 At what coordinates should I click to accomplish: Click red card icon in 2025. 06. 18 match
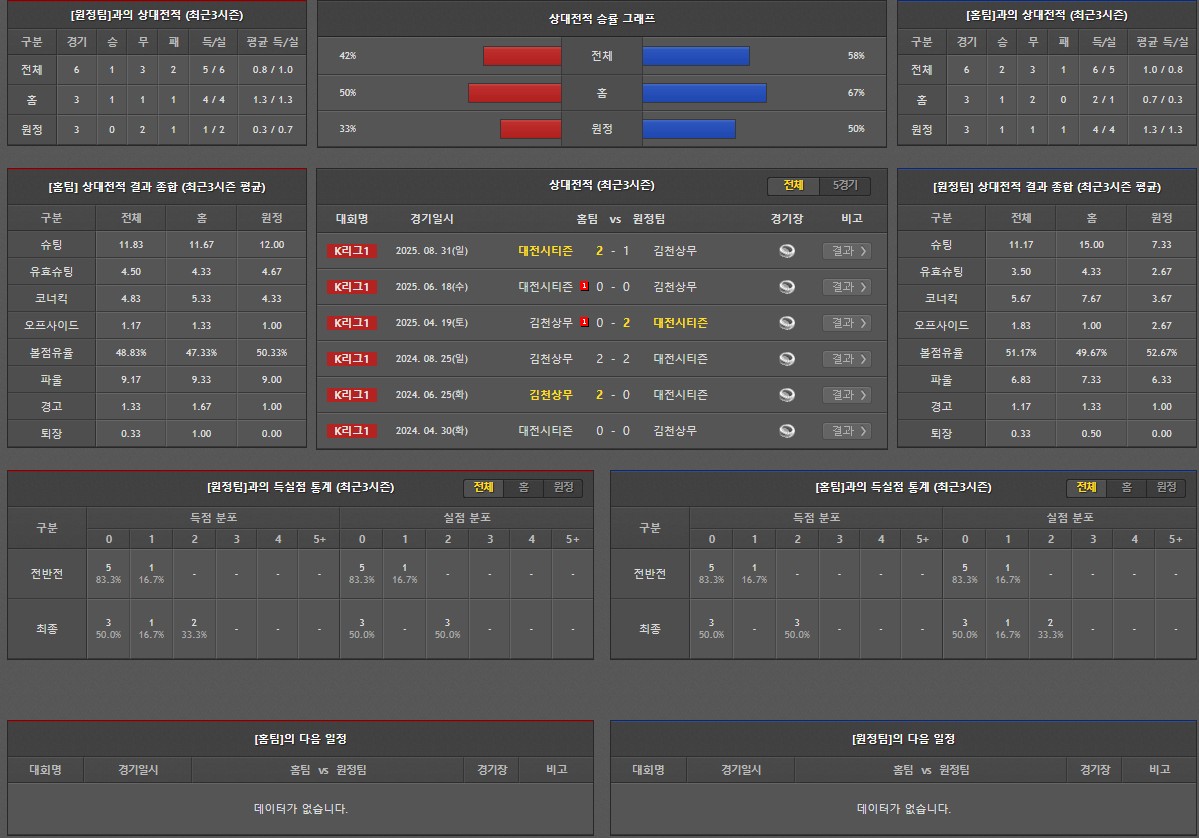(584, 286)
